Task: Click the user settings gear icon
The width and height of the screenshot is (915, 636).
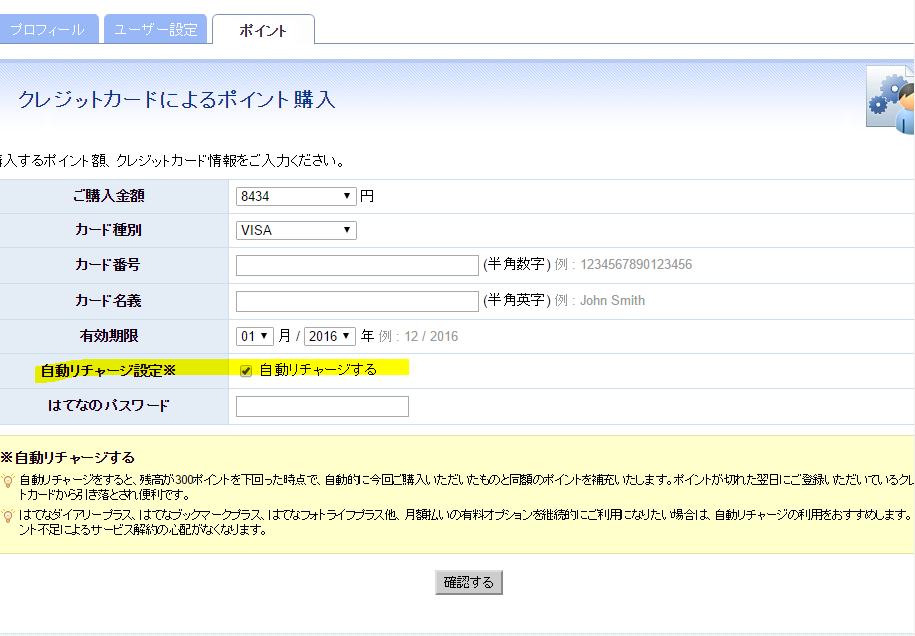Action: 890,100
